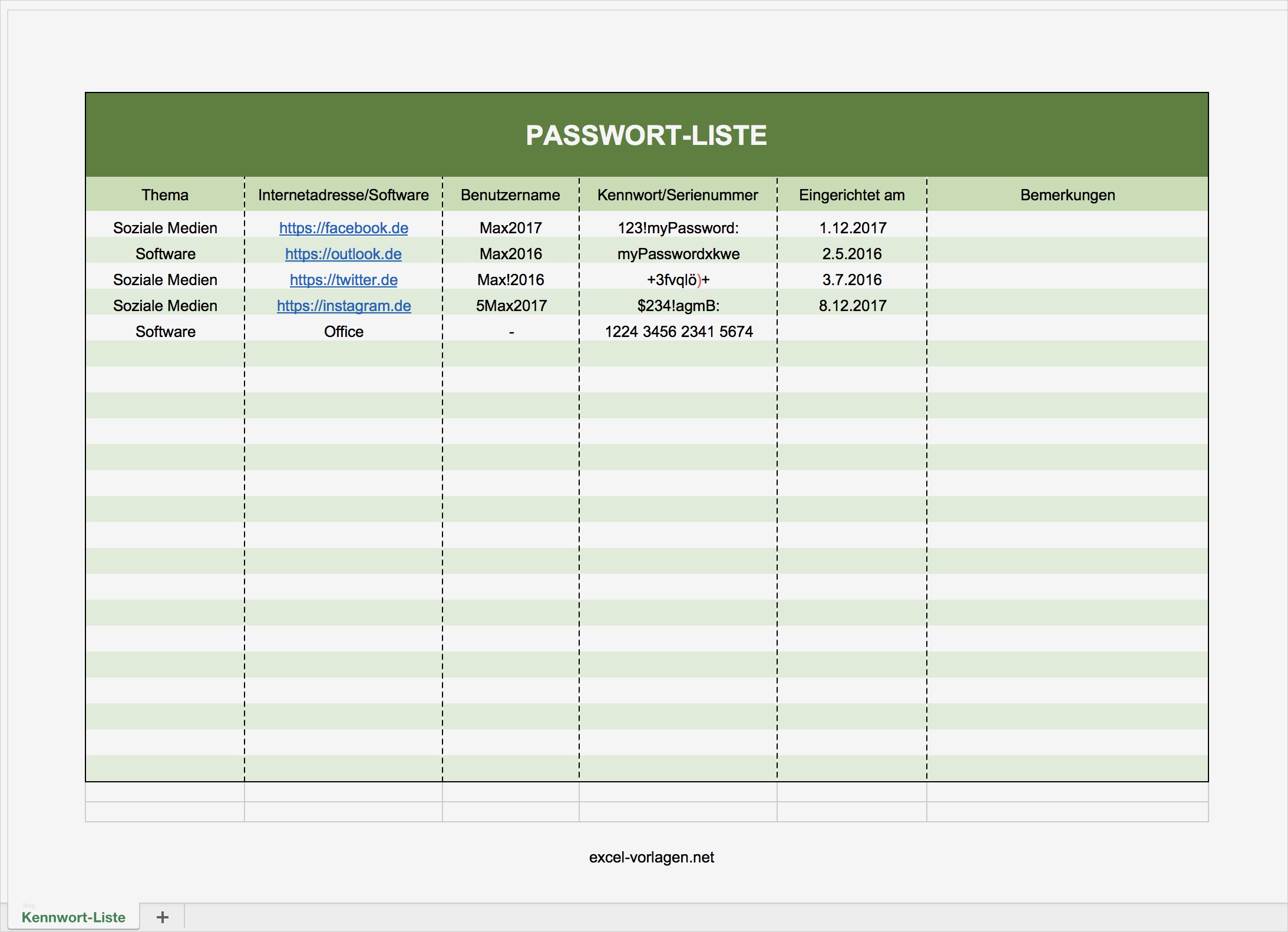Click the PASSWORT-LISTE title banner
The image size is (1288, 932).
(646, 134)
